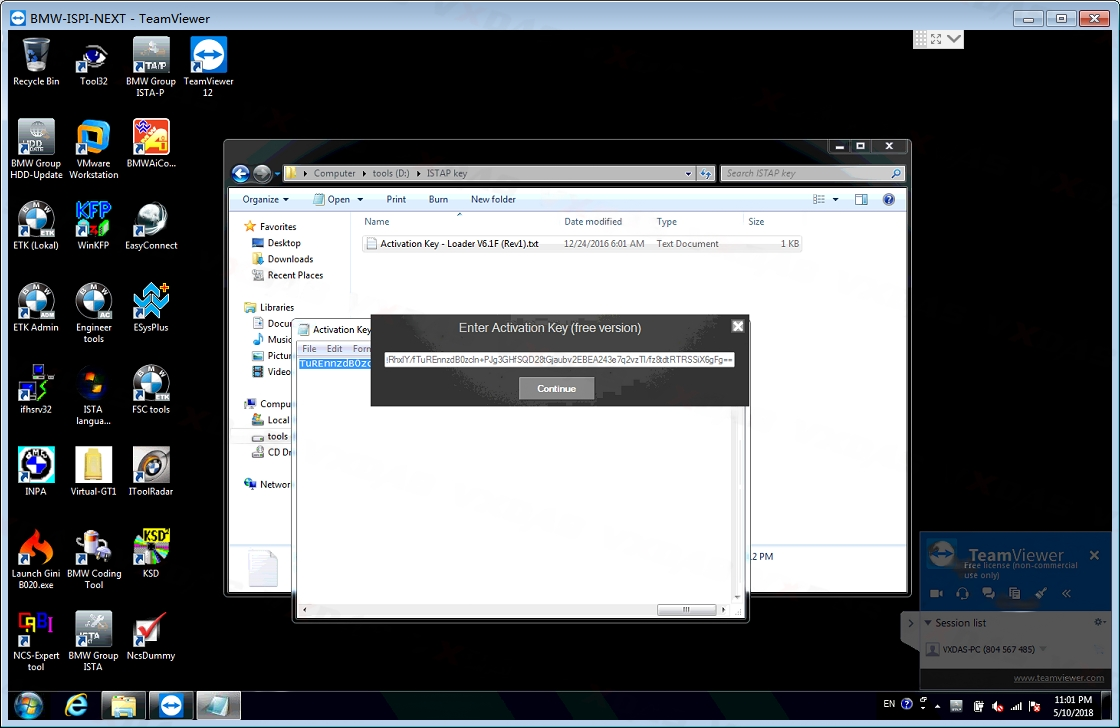Open Explorer help question mark icon

[889, 199]
